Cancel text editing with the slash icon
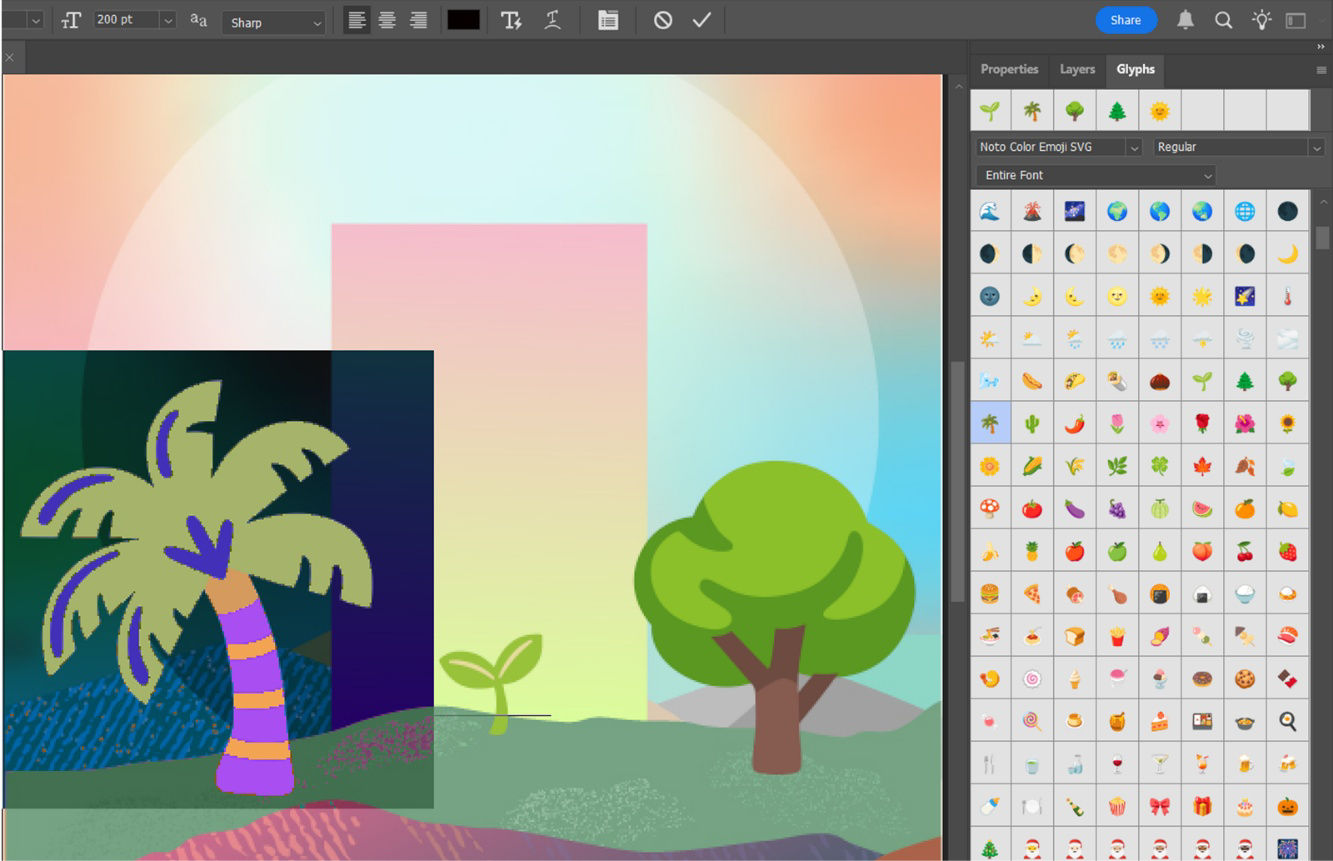This screenshot has height=861, width=1333. tap(661, 19)
